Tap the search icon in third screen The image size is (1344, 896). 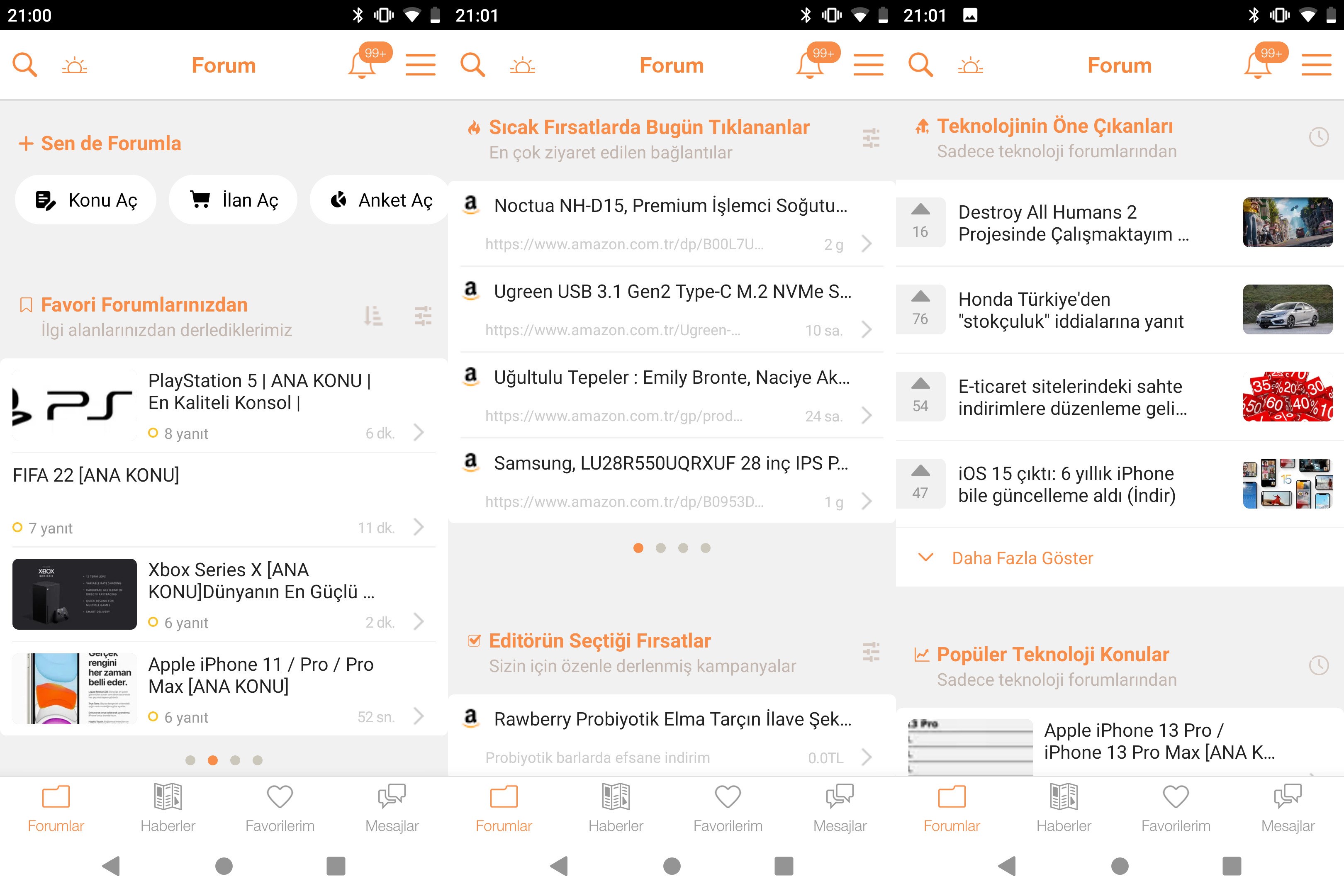pos(920,65)
